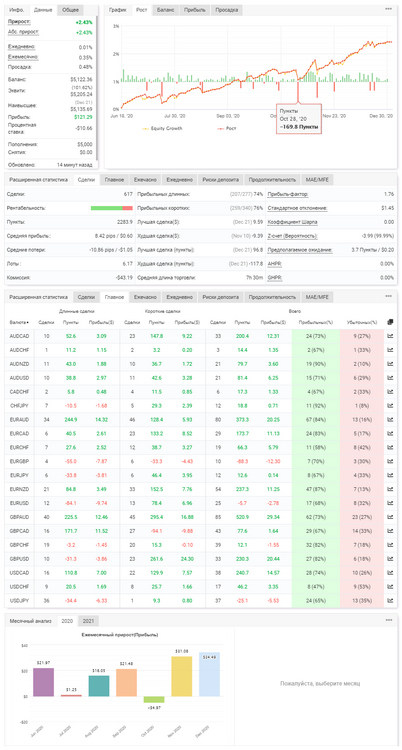Open CADCHF row chart icon
Viewport: 402px width, 750px height.
pyautogui.click(x=390, y=392)
